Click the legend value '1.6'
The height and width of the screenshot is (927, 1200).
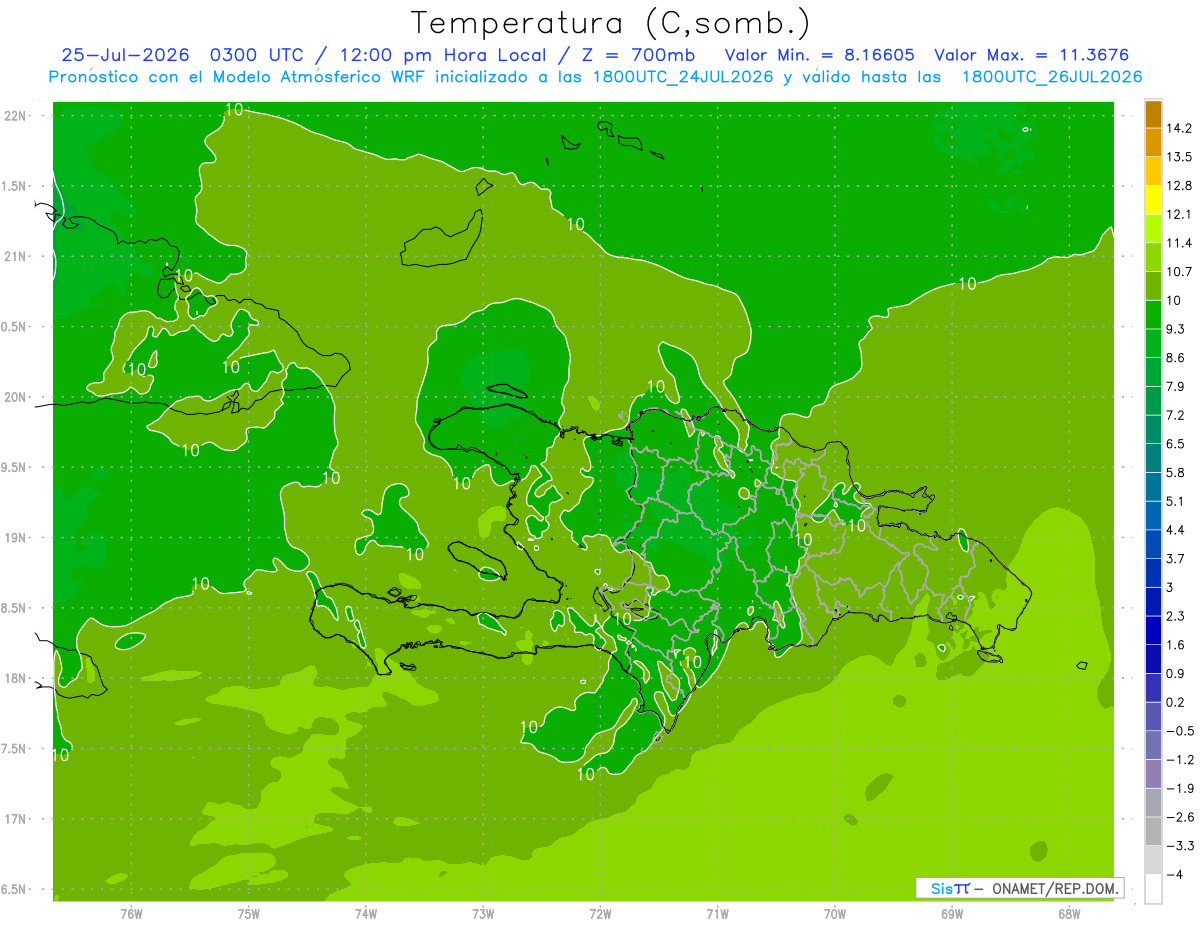(x=1176, y=645)
